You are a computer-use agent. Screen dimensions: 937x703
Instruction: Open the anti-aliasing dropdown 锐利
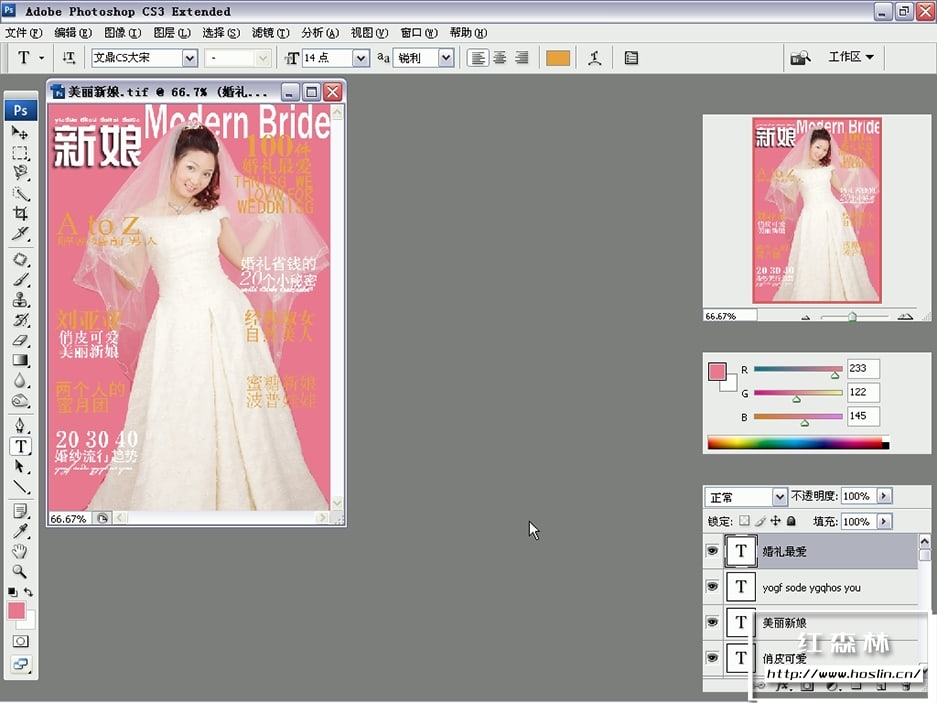tap(446, 58)
